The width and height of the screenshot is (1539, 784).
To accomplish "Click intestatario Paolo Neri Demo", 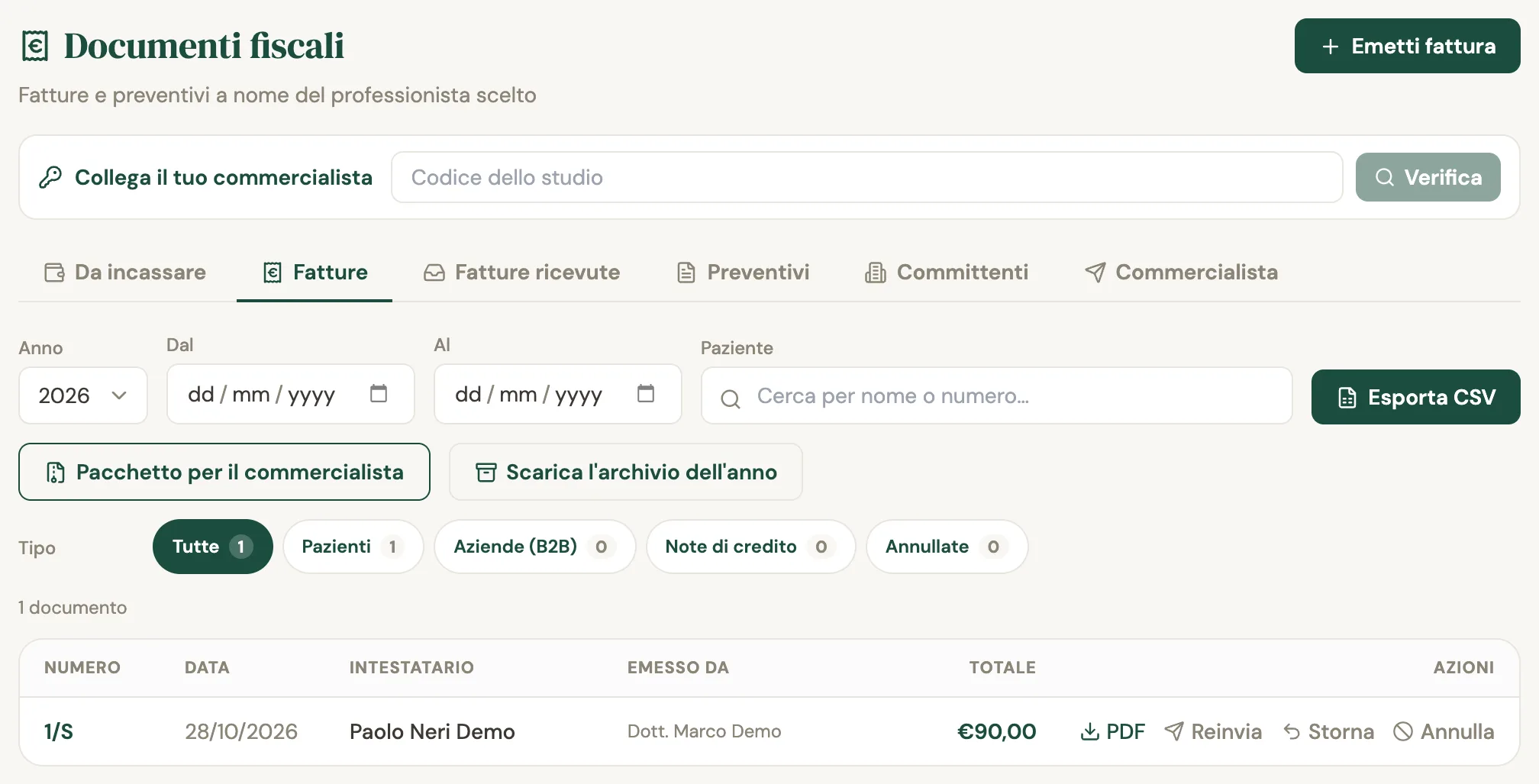I will tap(432, 731).
